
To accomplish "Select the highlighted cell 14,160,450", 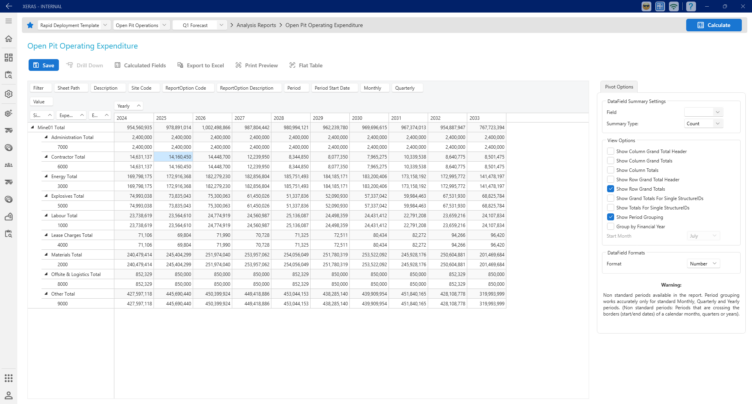I will coord(173,157).
